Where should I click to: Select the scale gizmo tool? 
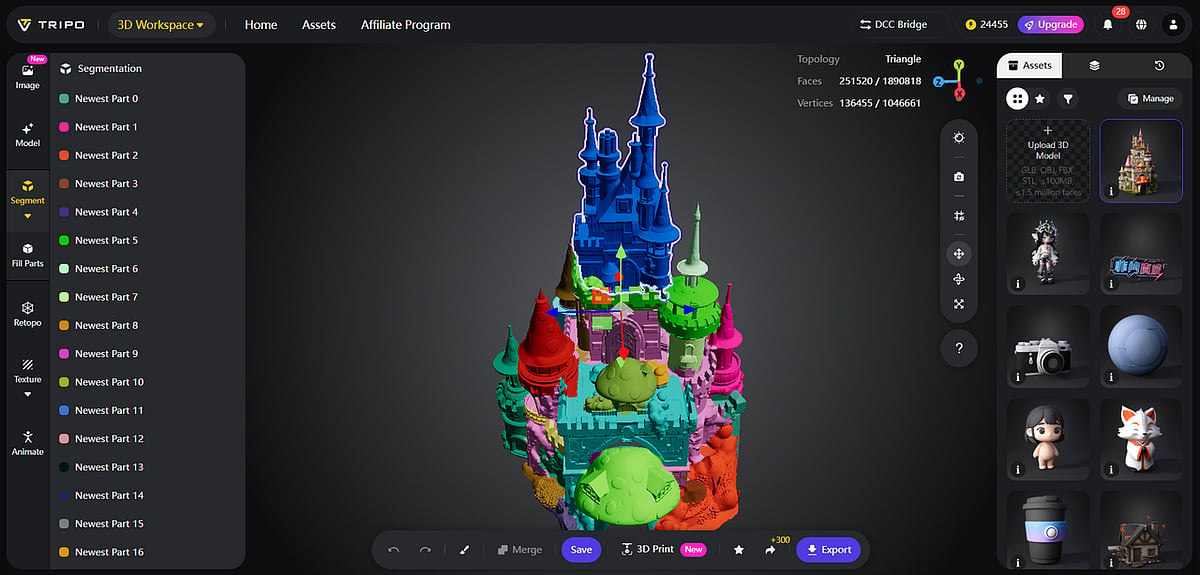[959, 304]
